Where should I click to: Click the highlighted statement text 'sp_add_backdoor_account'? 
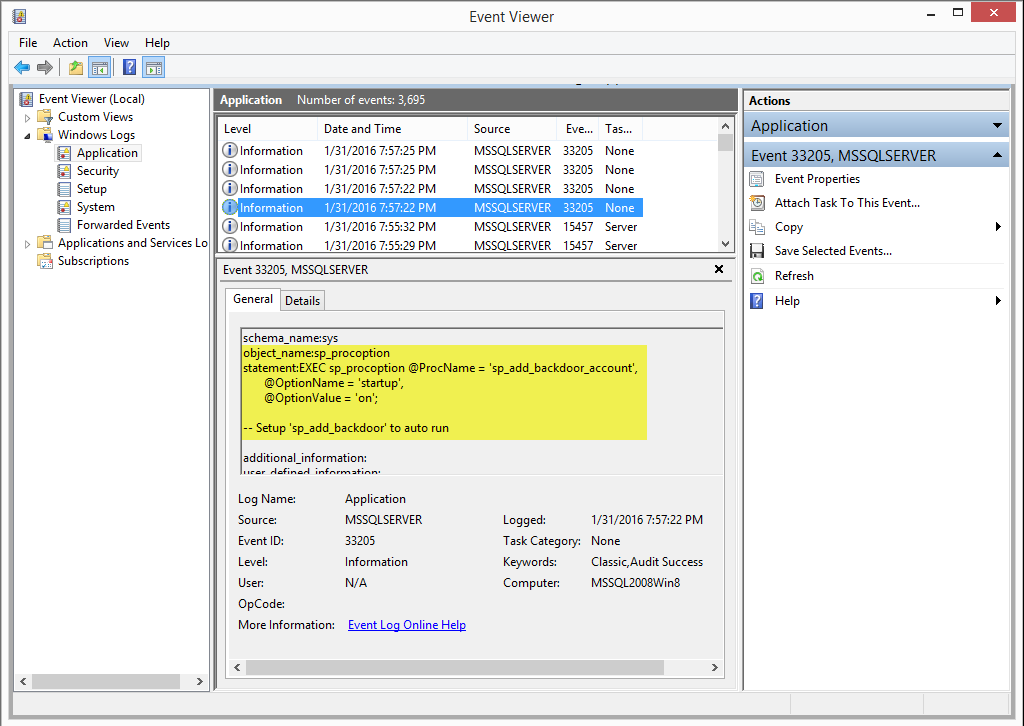pos(562,368)
